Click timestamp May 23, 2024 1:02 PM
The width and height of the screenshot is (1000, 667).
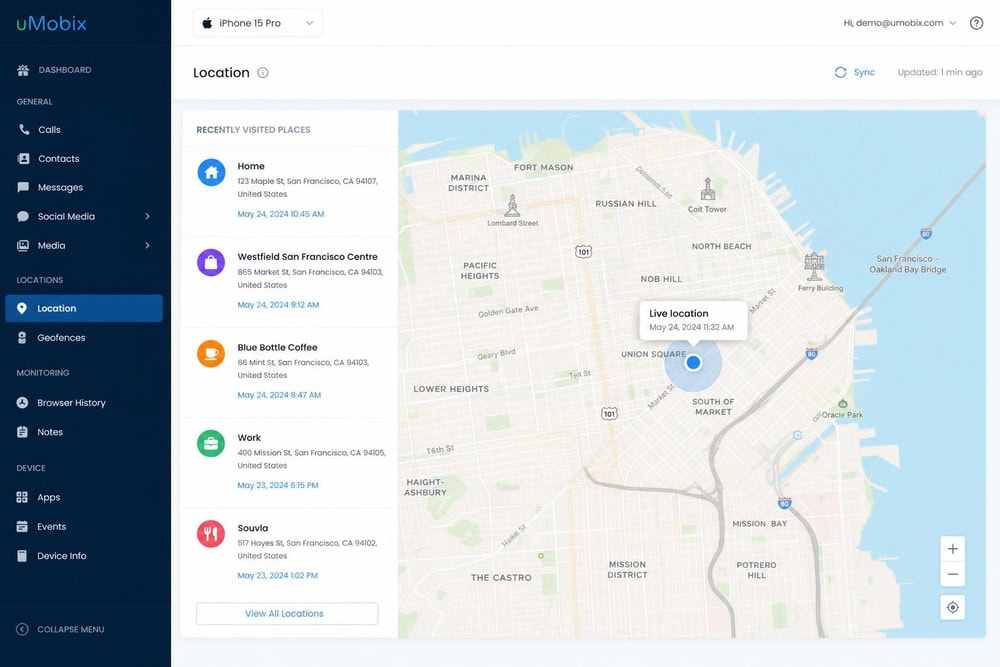pyautogui.click(x=277, y=576)
